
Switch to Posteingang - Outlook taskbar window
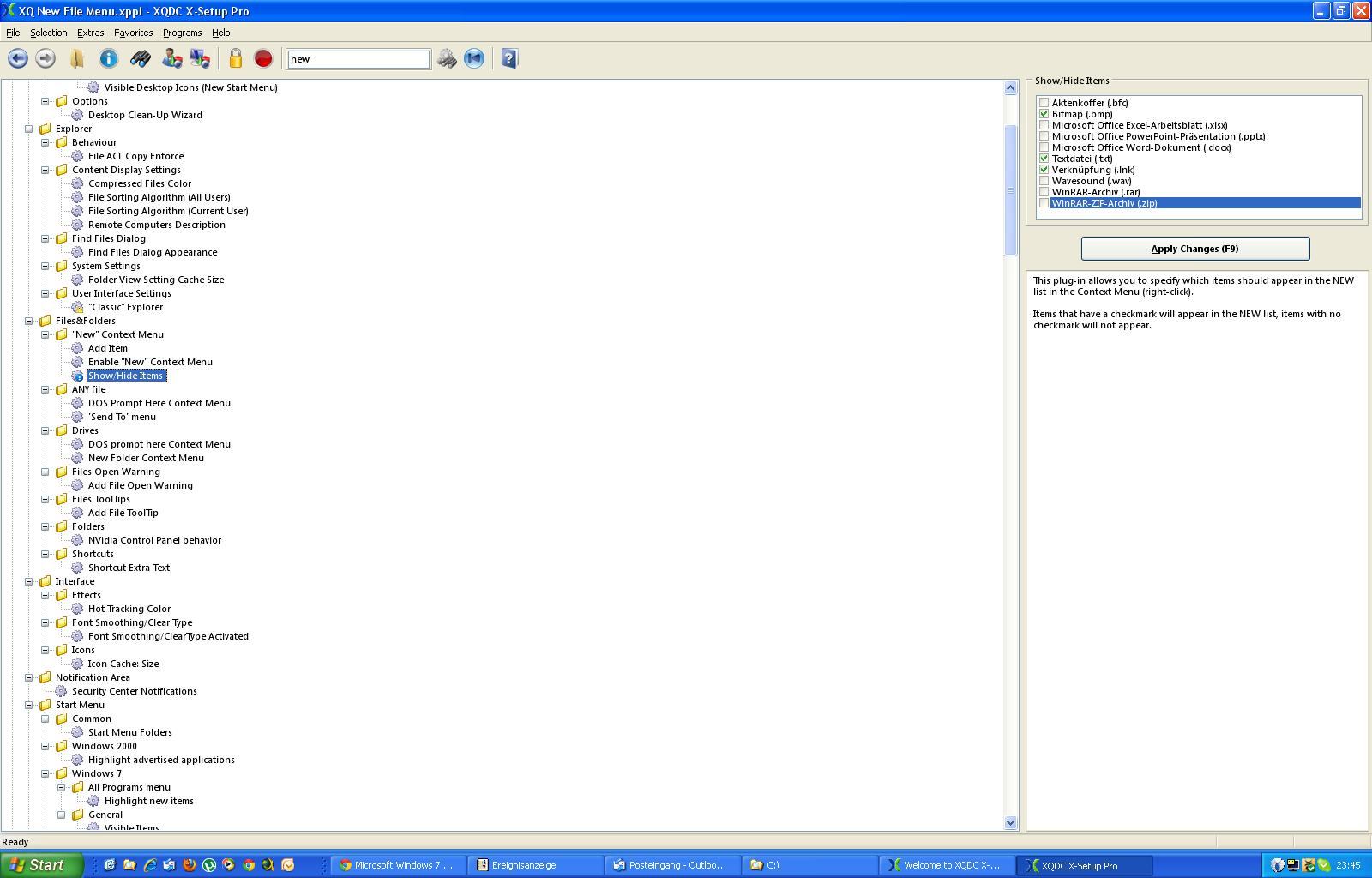(673, 865)
